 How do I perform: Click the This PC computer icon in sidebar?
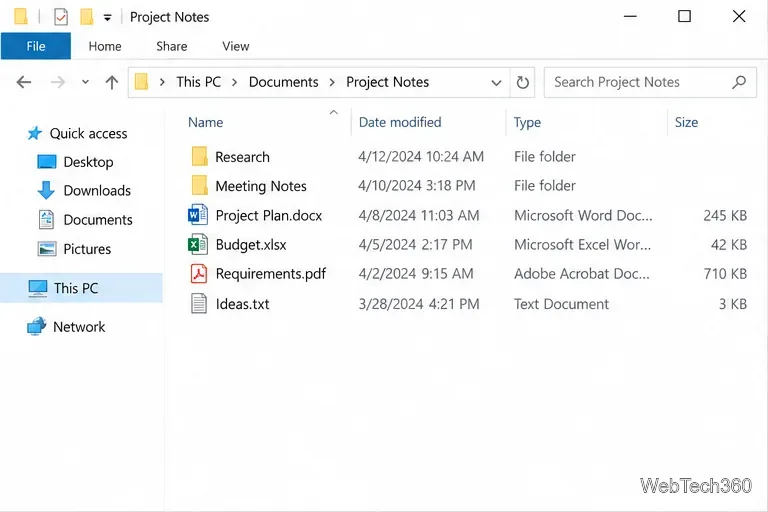[38, 289]
